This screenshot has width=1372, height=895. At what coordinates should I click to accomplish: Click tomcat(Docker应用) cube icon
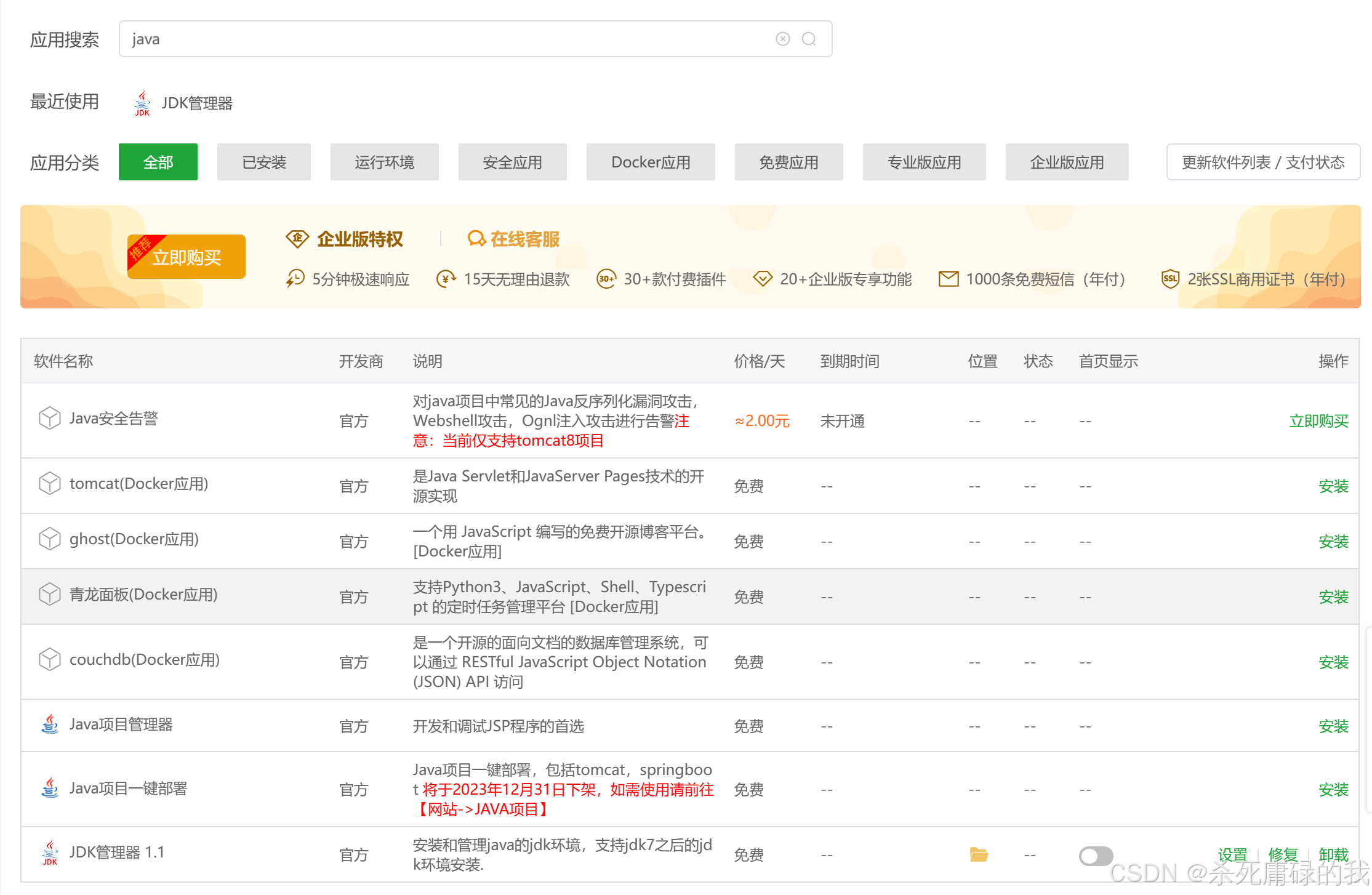(x=49, y=483)
